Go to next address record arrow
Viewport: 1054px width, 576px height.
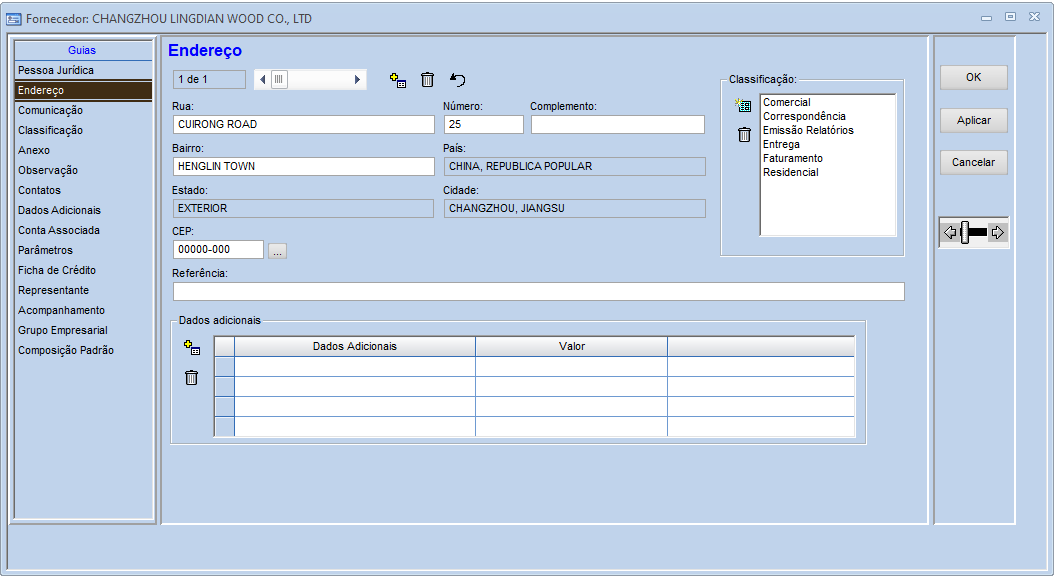(x=358, y=80)
